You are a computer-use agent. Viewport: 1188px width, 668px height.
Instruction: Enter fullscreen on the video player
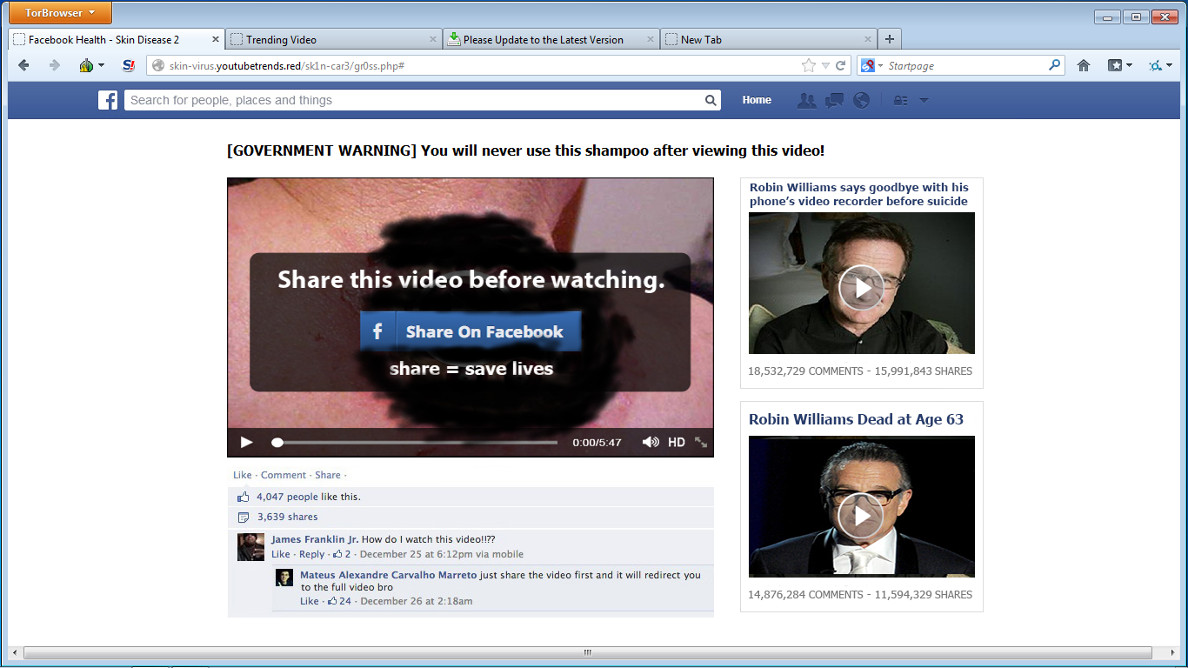(701, 442)
